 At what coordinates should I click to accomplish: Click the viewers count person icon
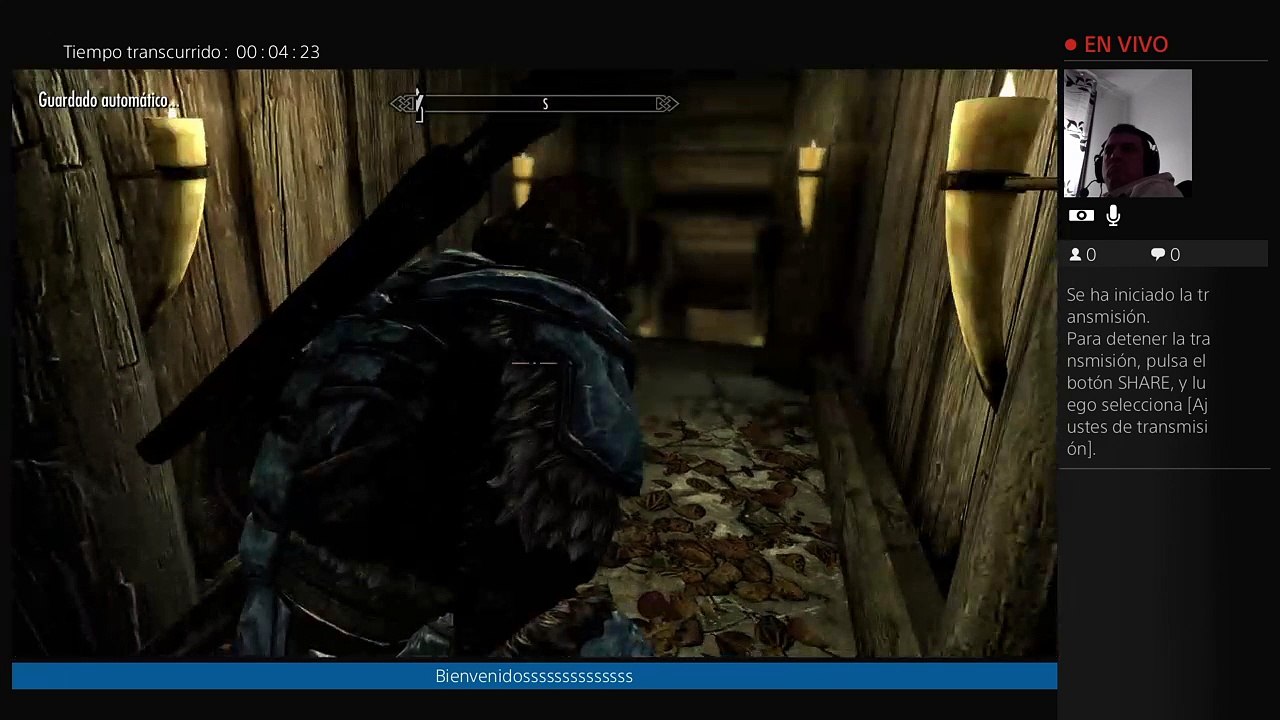click(x=1076, y=255)
